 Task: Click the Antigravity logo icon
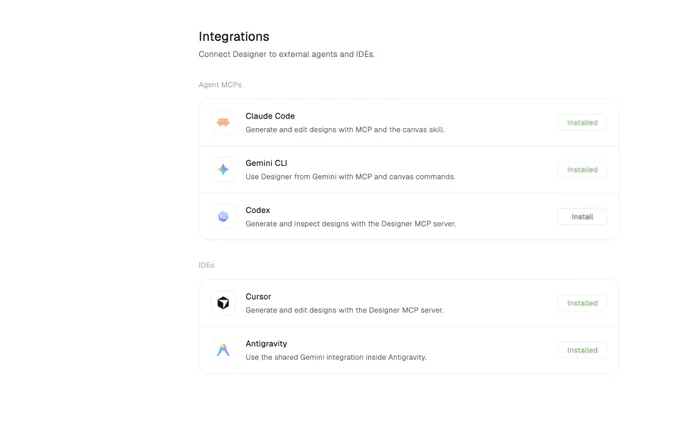(223, 350)
